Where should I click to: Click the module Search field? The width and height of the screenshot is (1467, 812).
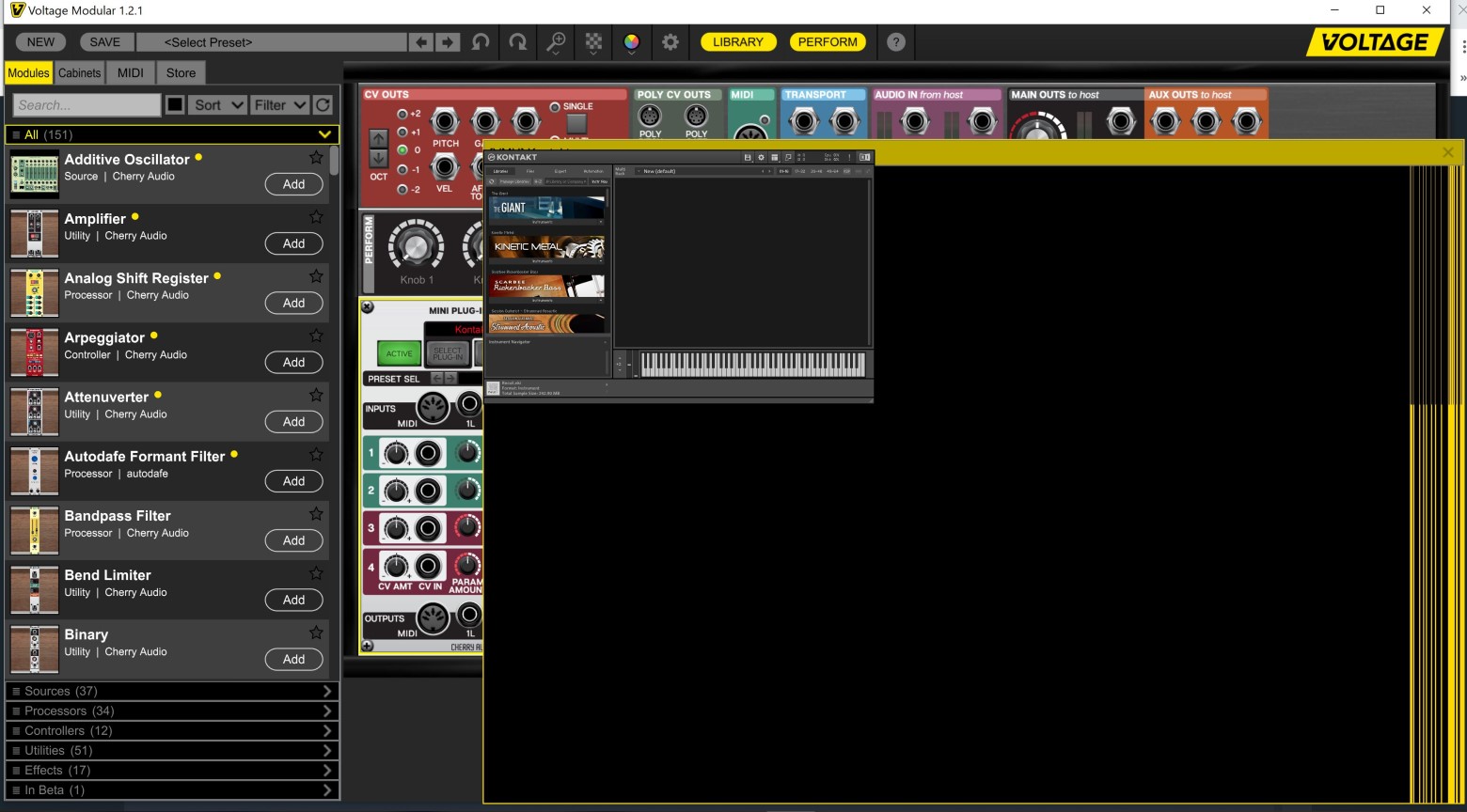87,105
